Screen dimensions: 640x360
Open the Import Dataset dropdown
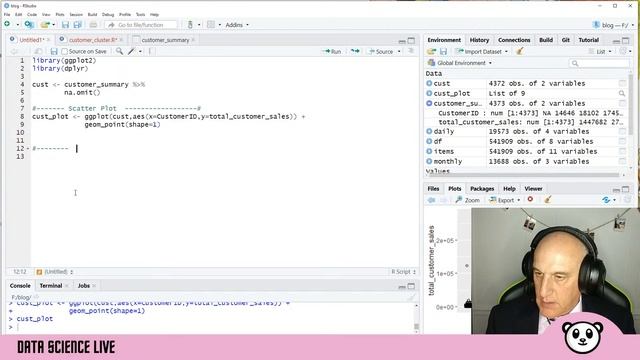[507, 51]
